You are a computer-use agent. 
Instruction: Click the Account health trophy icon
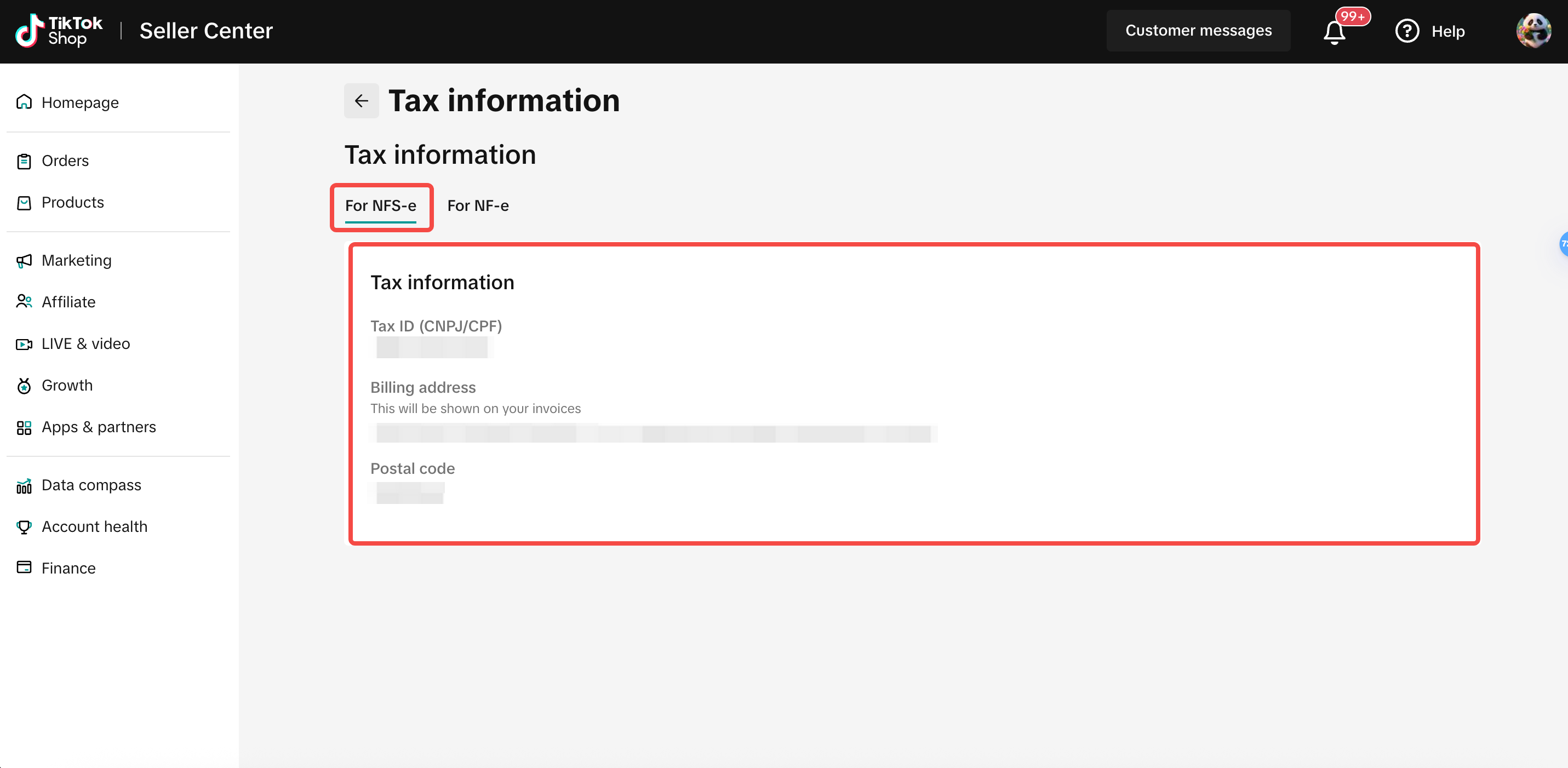pyautogui.click(x=24, y=527)
